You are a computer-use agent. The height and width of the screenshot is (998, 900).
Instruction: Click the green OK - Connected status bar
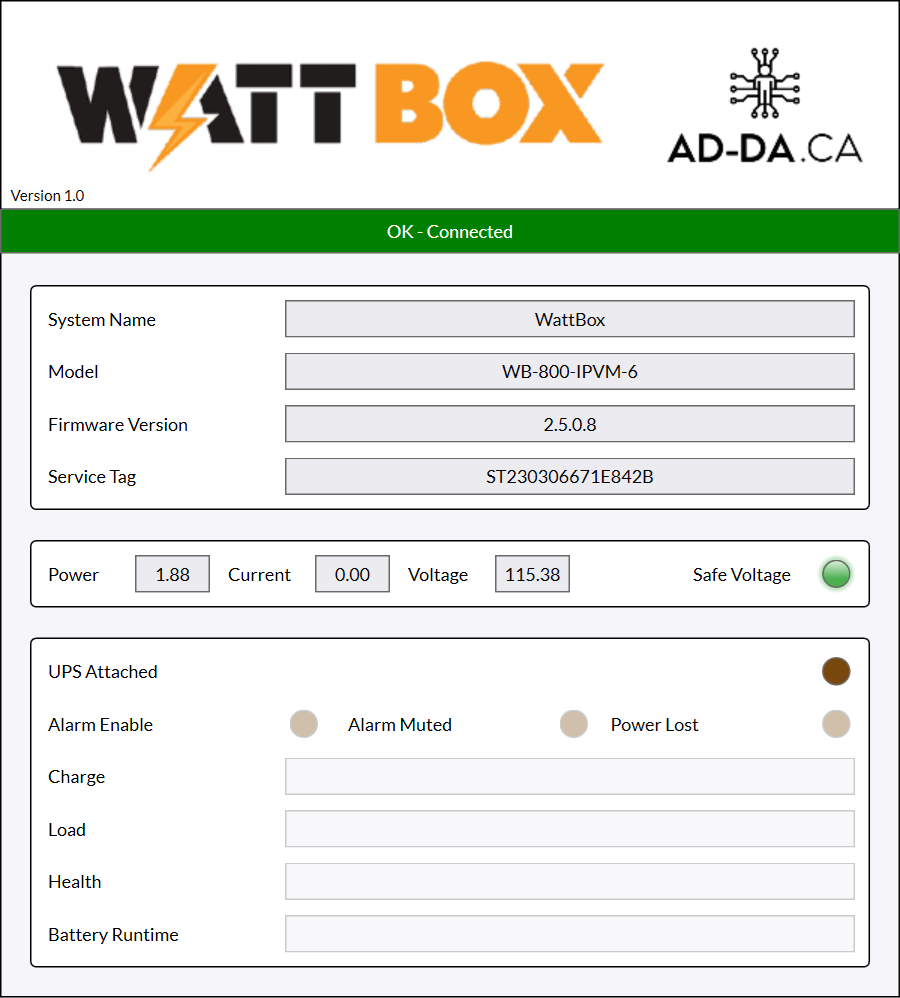click(450, 232)
